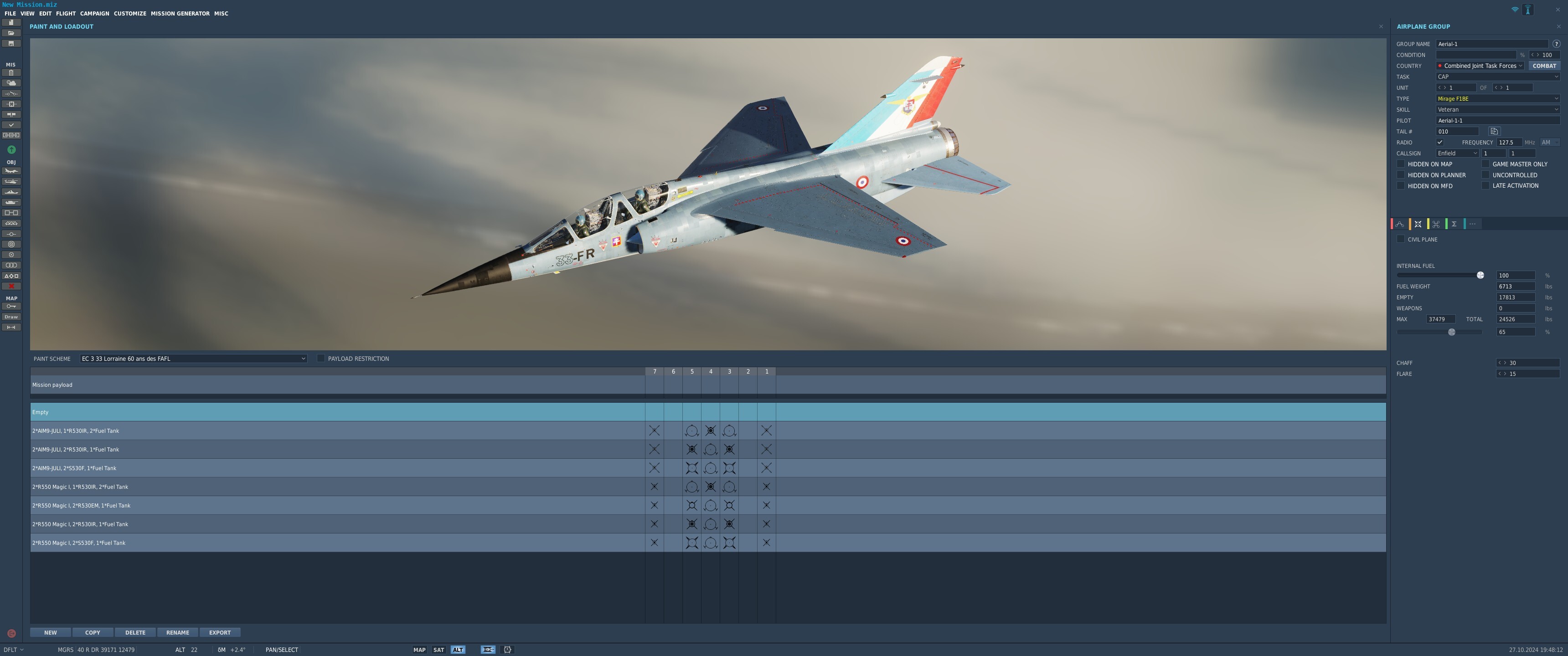The width and height of the screenshot is (1568, 656).
Task: Open the TYPE dropdown showing Mirage F1BE
Action: pos(1497,98)
